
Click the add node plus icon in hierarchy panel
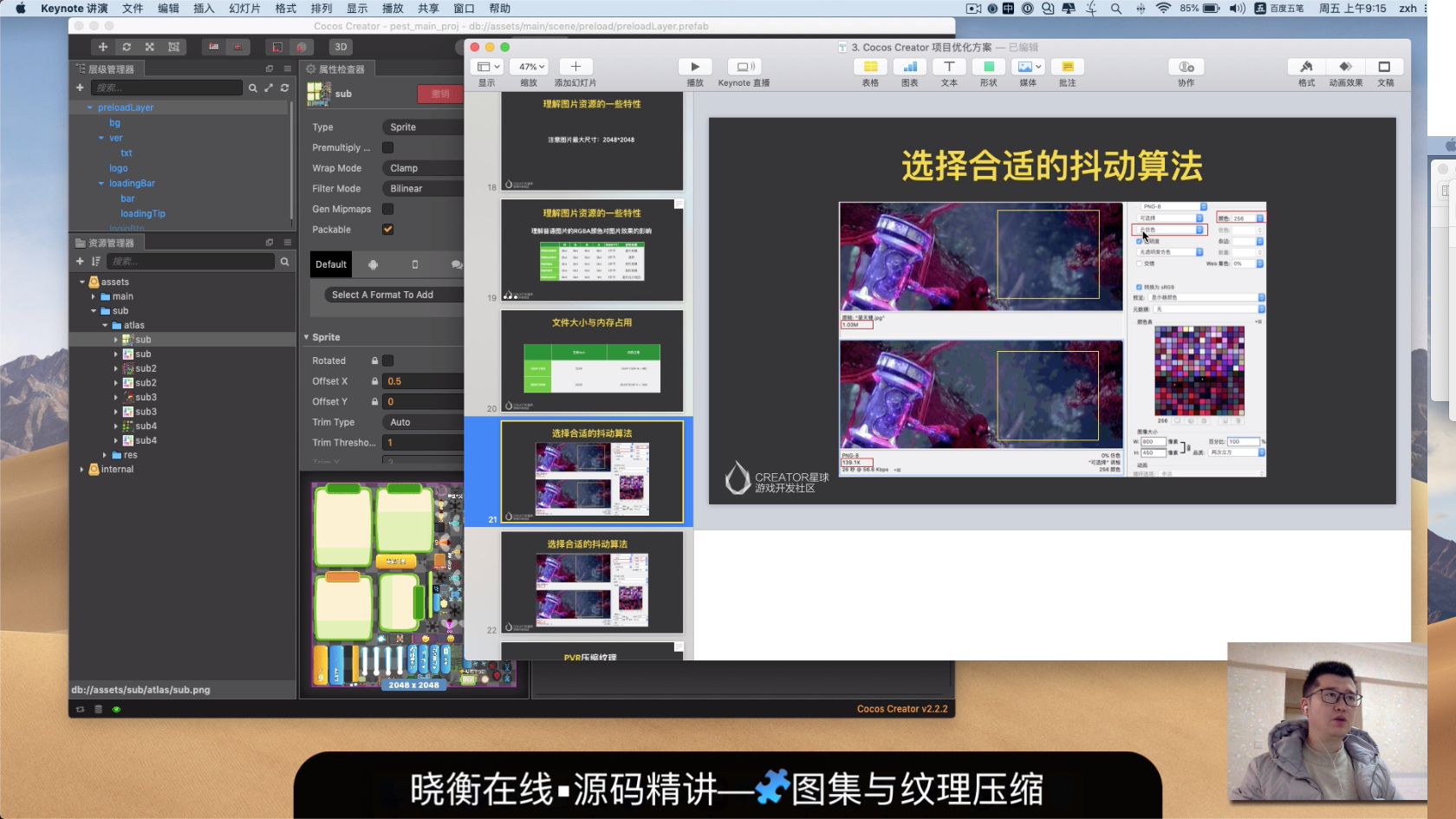click(x=80, y=88)
